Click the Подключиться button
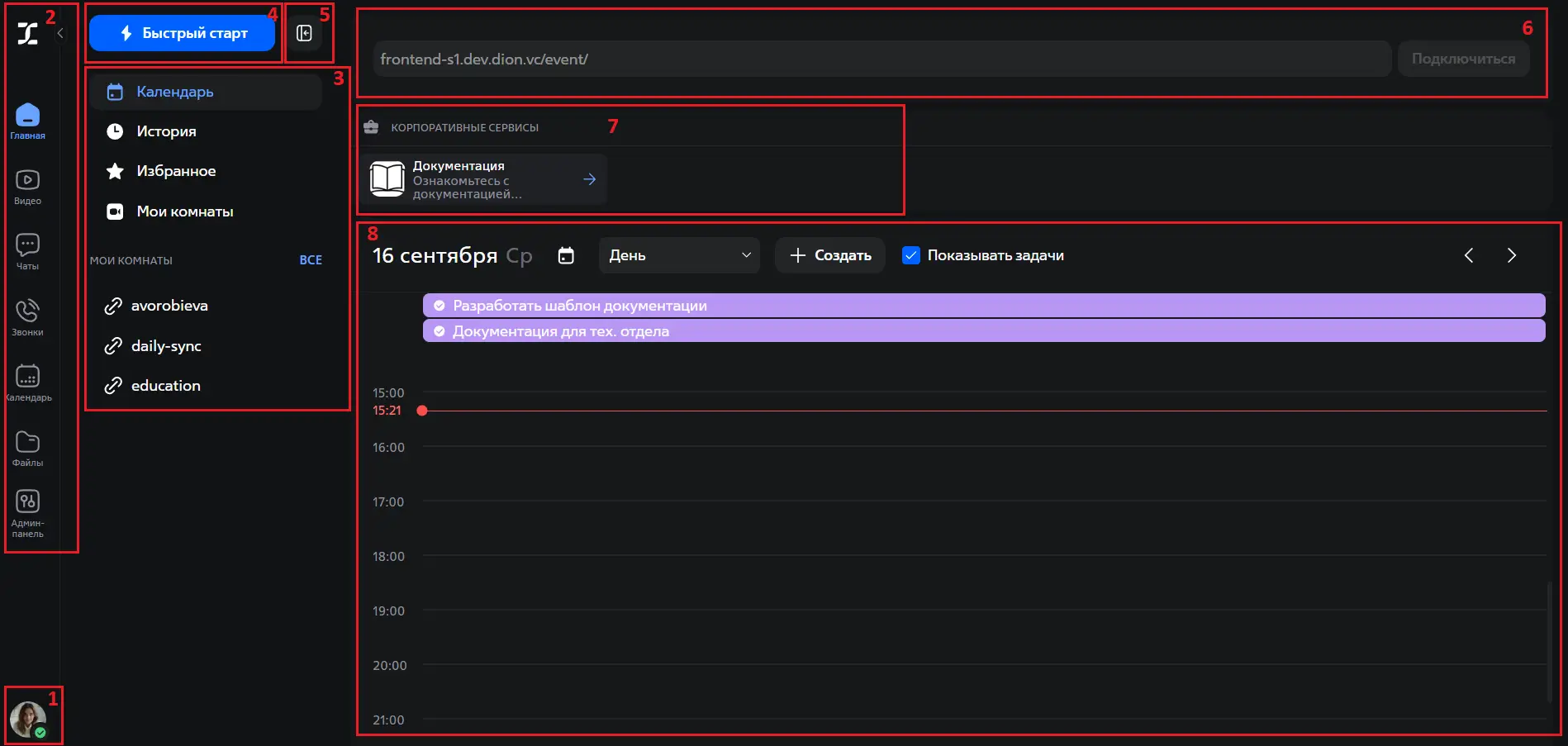Screen dimensions: 1568x746 [1463, 59]
